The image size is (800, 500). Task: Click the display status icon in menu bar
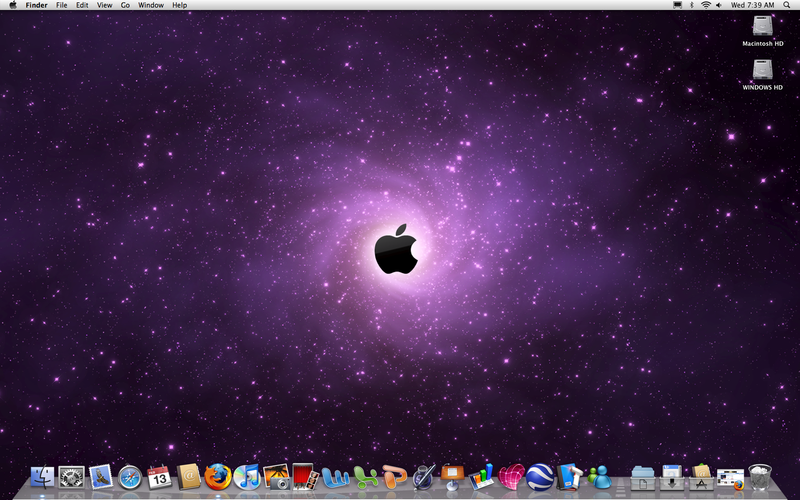point(678,5)
